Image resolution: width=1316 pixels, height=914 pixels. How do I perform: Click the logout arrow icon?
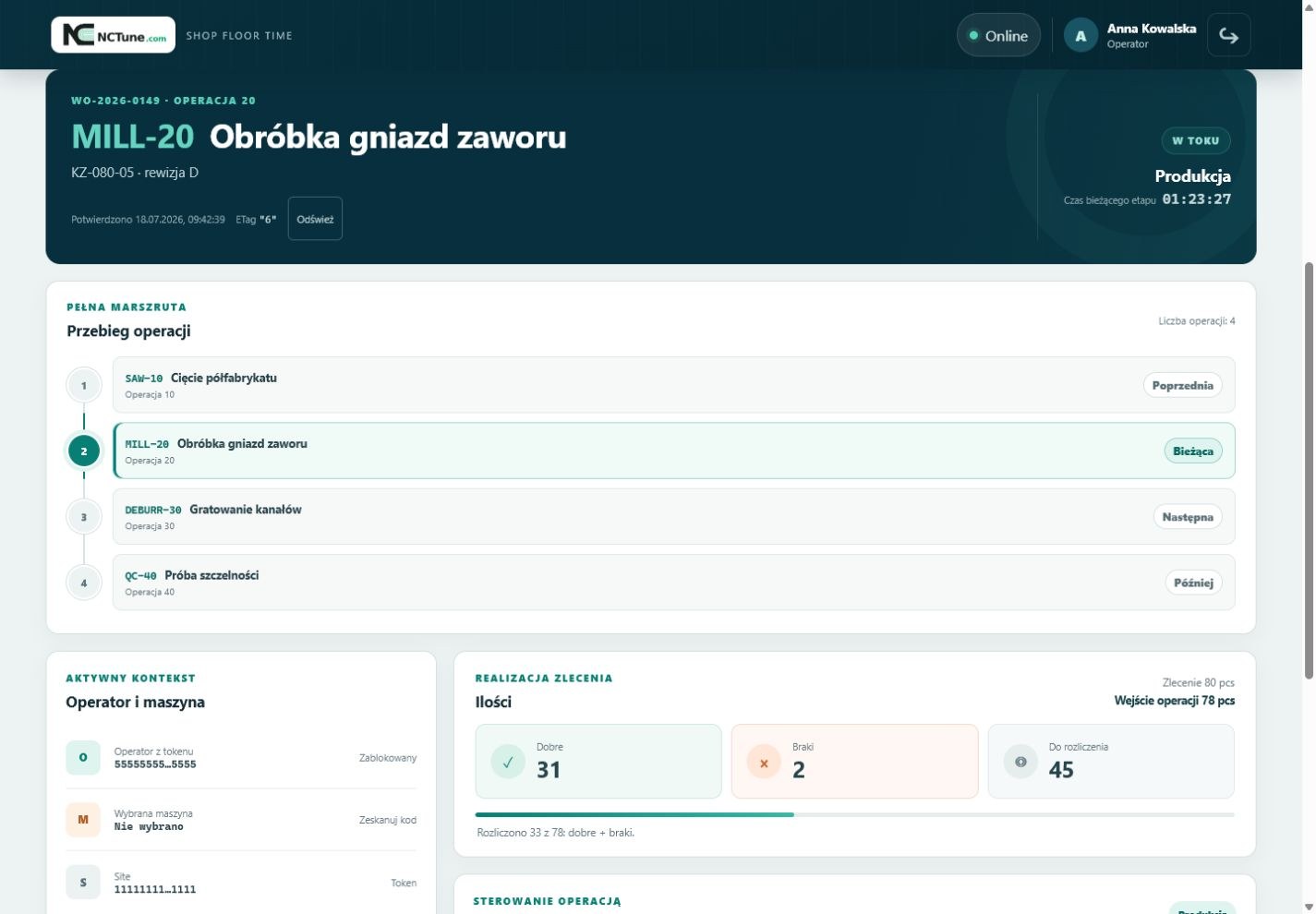1228,35
